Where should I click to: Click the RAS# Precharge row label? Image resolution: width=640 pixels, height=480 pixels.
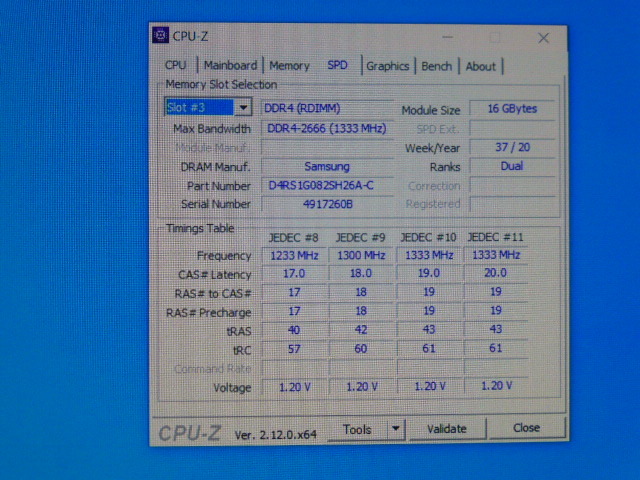[x=209, y=313]
